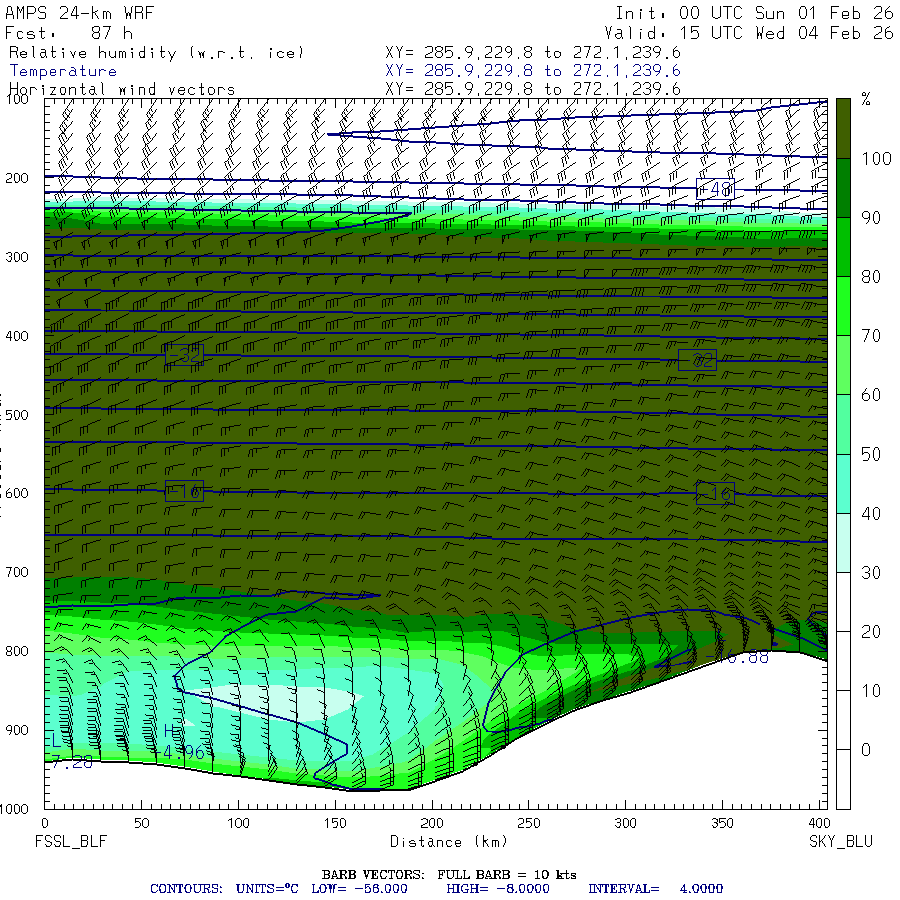Click the 350 tick on the distance axis

coord(722,823)
